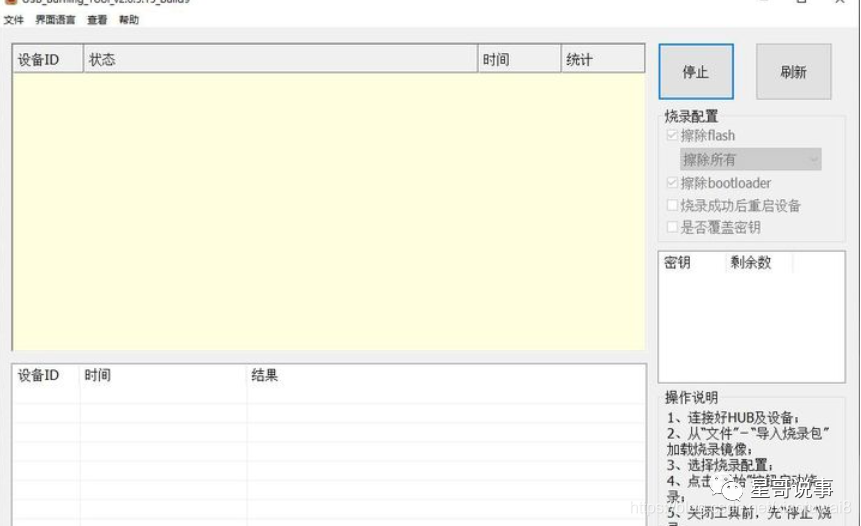The height and width of the screenshot is (526, 861).
Task: Select the 密钥 column header
Action: [690, 263]
